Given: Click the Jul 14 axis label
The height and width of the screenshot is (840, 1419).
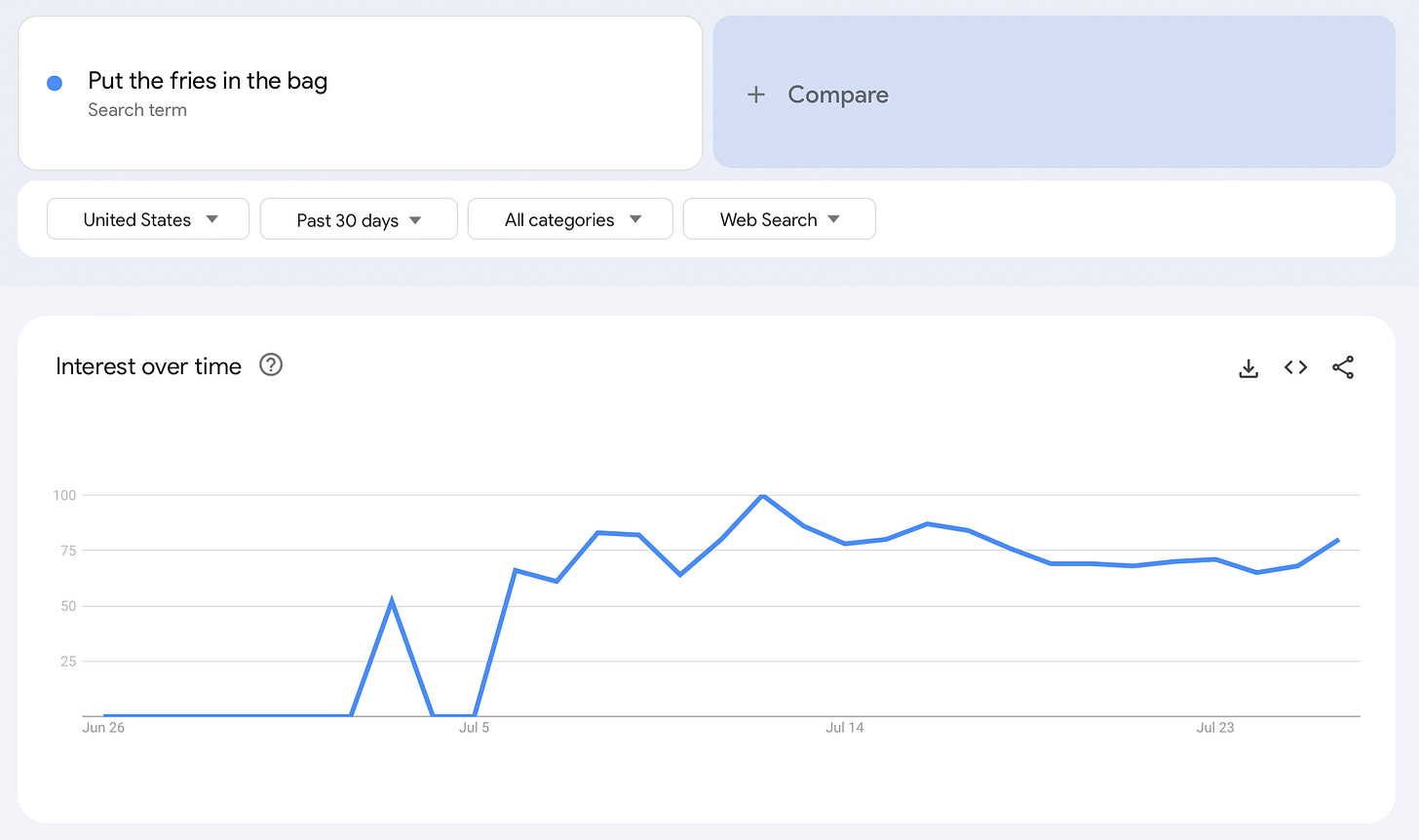Looking at the screenshot, I should [845, 727].
